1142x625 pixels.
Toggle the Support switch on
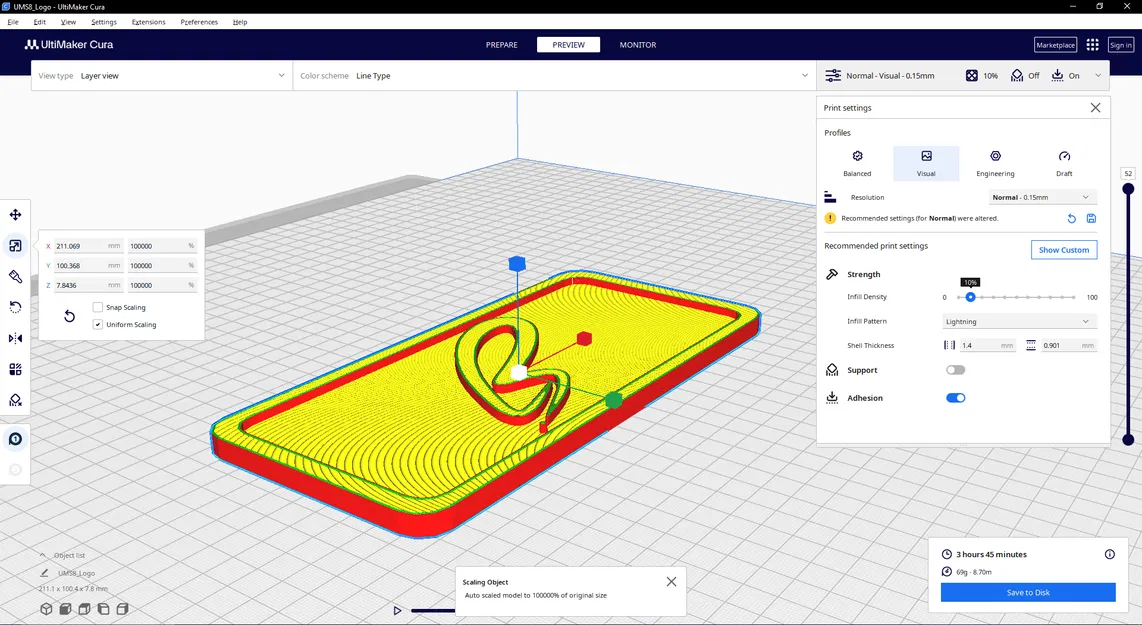pos(956,370)
